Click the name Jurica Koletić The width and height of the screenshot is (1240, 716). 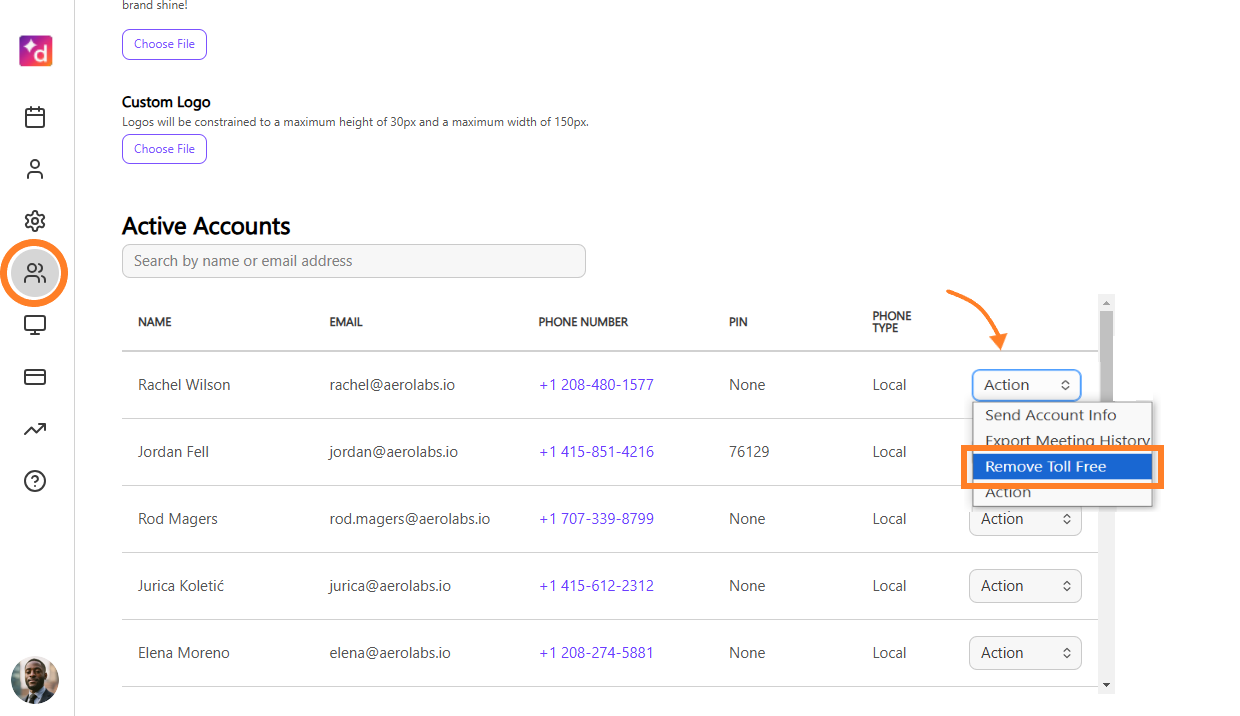pos(181,586)
